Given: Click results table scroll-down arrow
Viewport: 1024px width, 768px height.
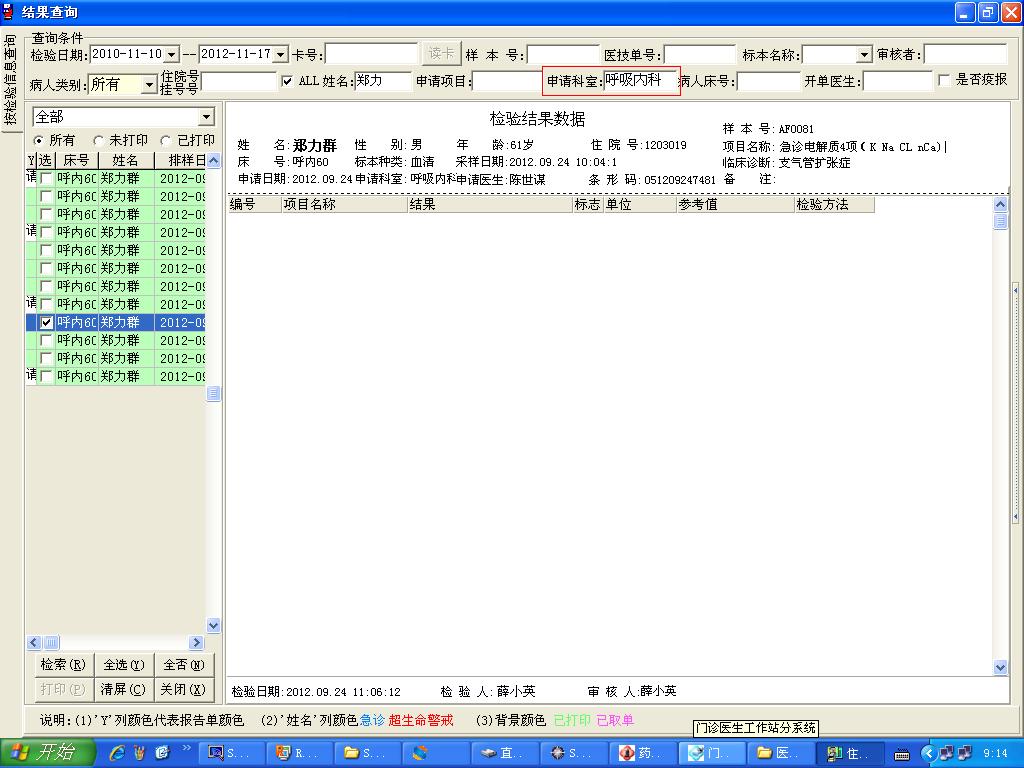Looking at the screenshot, I should coord(1000,667).
